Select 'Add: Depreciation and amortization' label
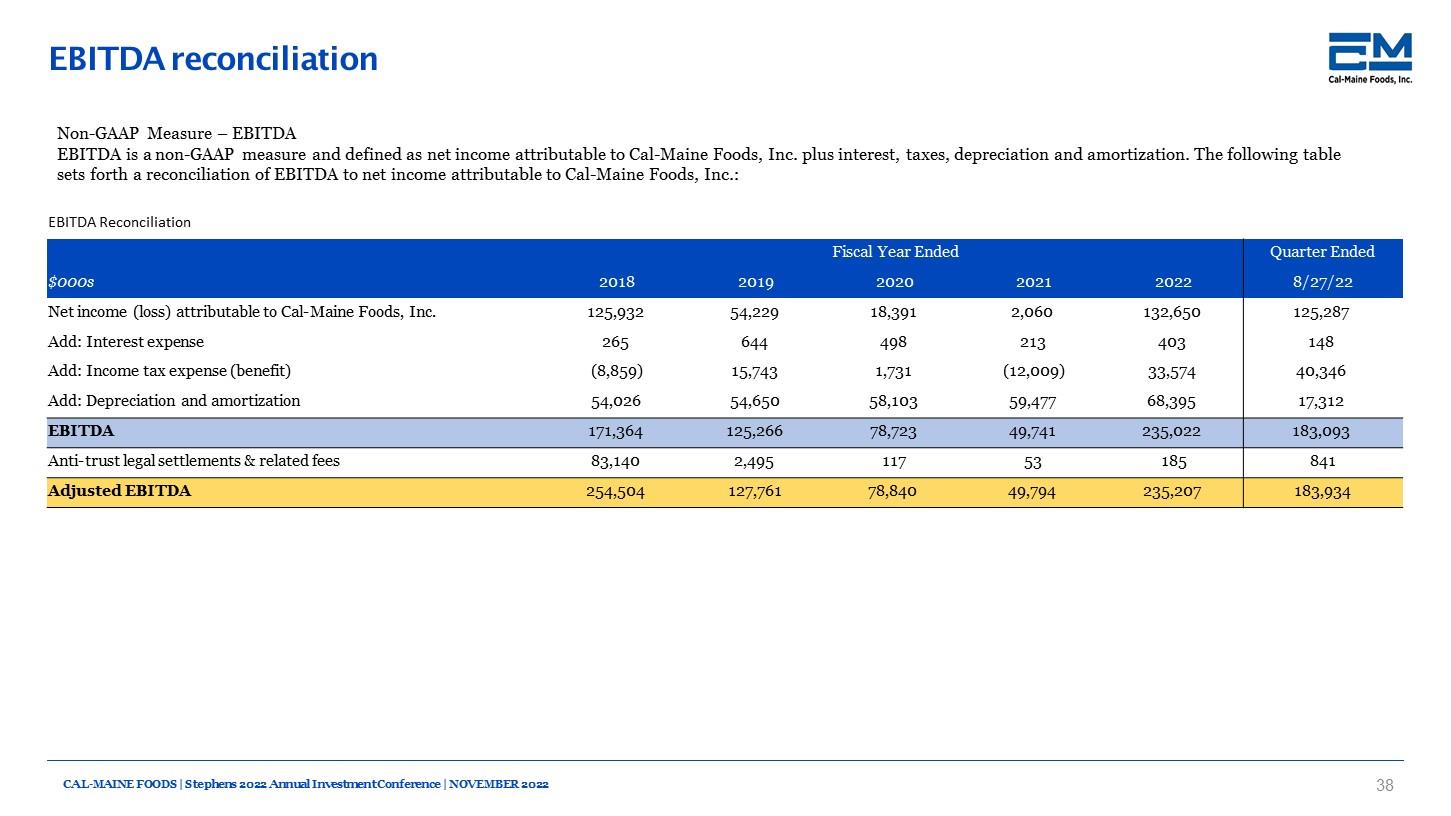Viewport: 1451px width, 816px height. click(x=174, y=401)
